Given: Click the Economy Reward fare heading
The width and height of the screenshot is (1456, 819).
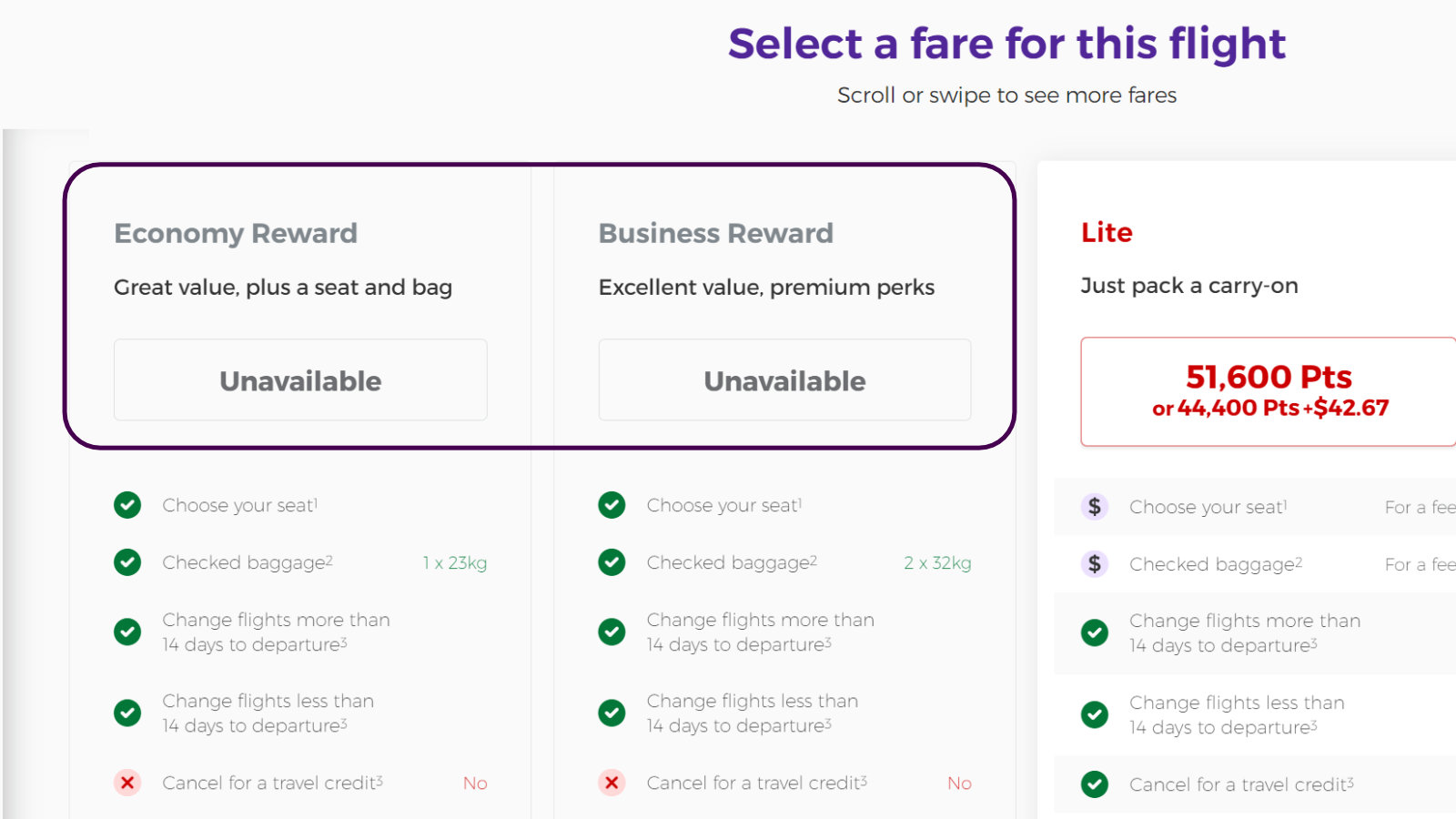Looking at the screenshot, I should (x=236, y=234).
